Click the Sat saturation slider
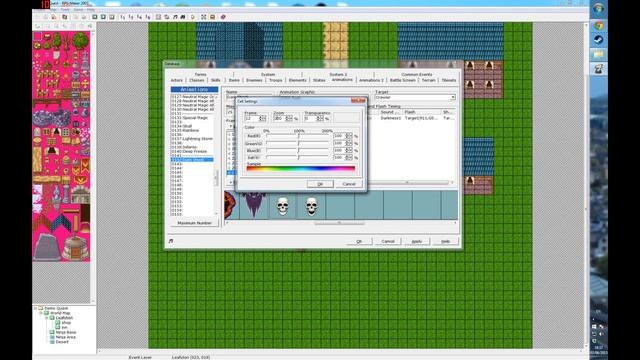Viewport: 640px width, 360px height. pos(298,158)
